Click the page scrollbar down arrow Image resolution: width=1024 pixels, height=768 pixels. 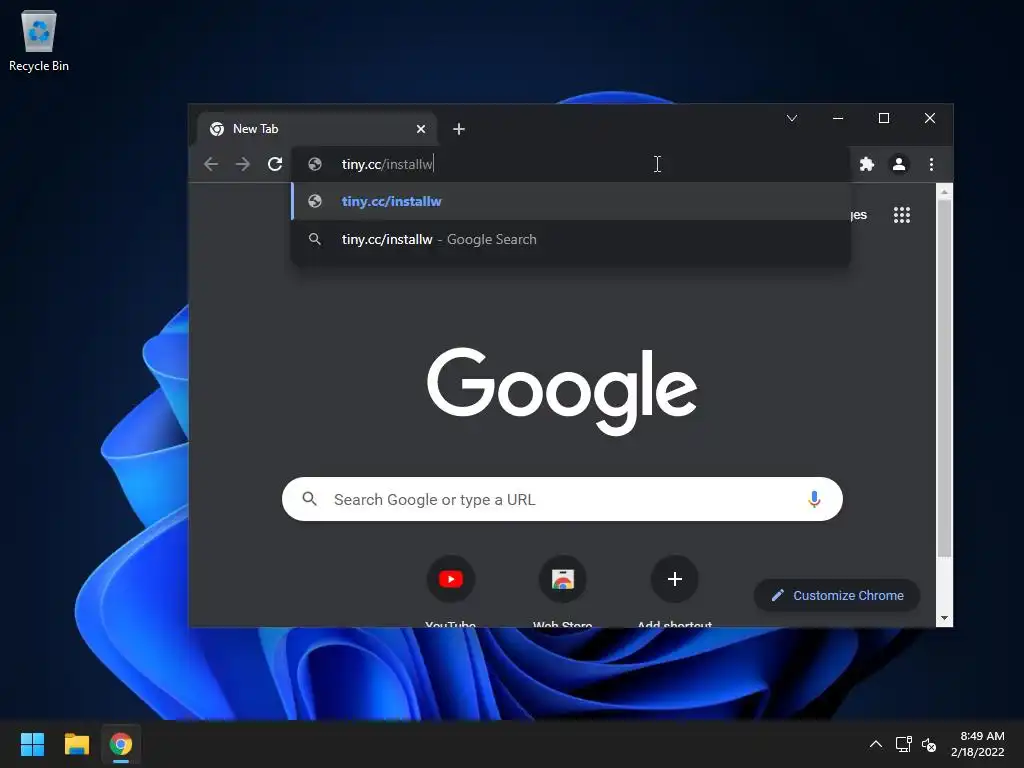pyautogui.click(x=944, y=618)
